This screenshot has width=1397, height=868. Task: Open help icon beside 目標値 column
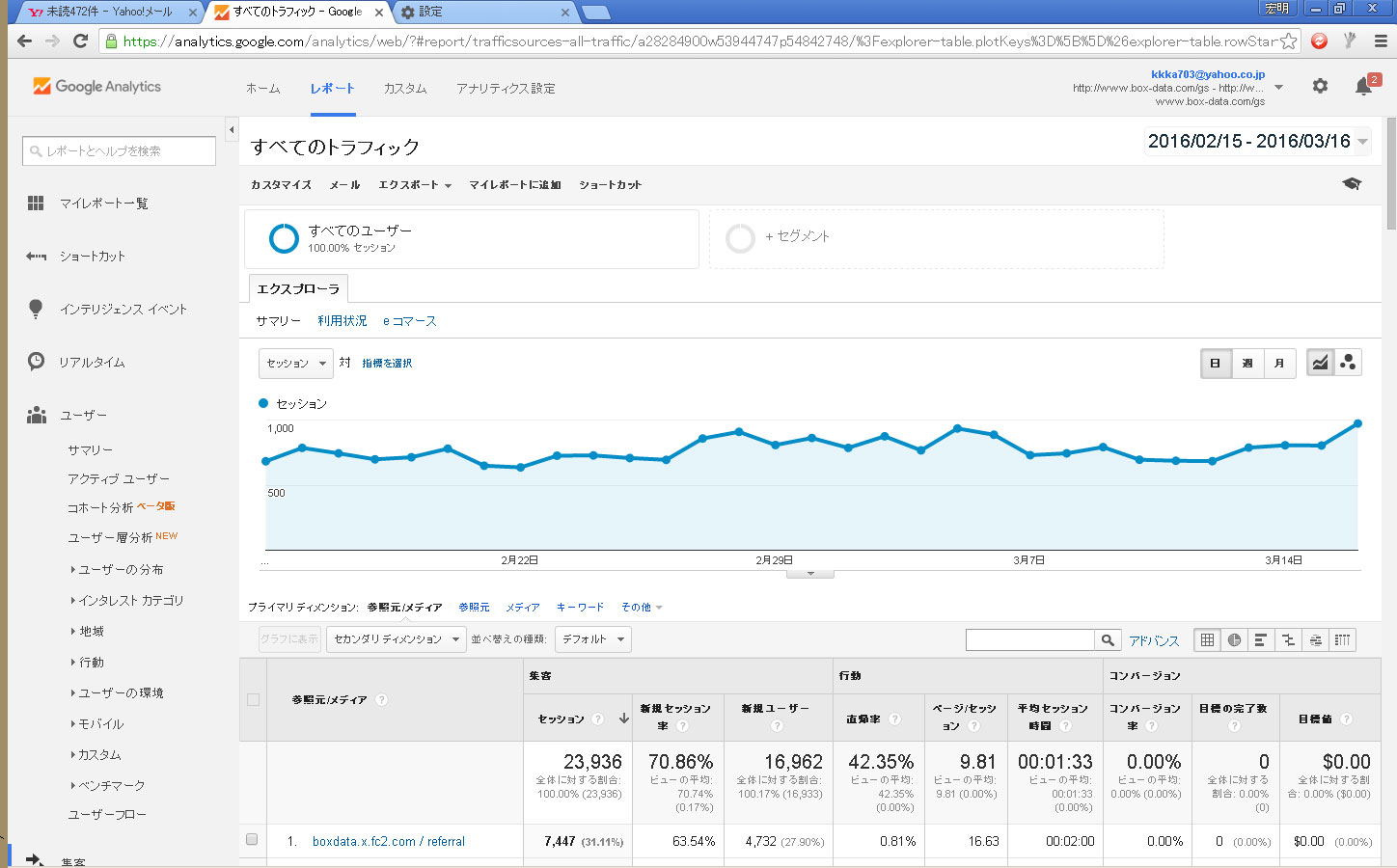click(1346, 719)
